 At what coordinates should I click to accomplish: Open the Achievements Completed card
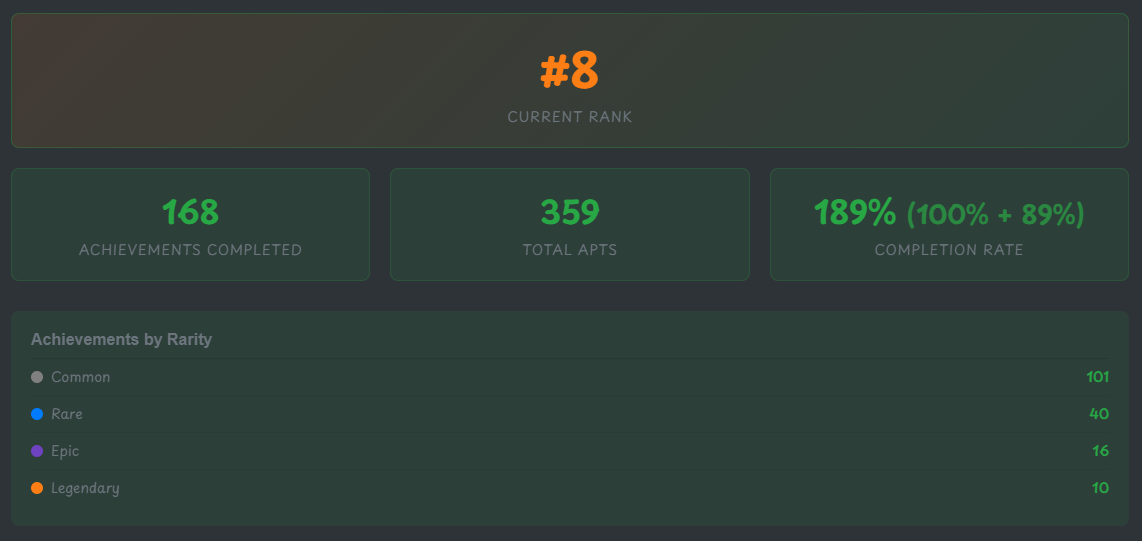tap(190, 224)
